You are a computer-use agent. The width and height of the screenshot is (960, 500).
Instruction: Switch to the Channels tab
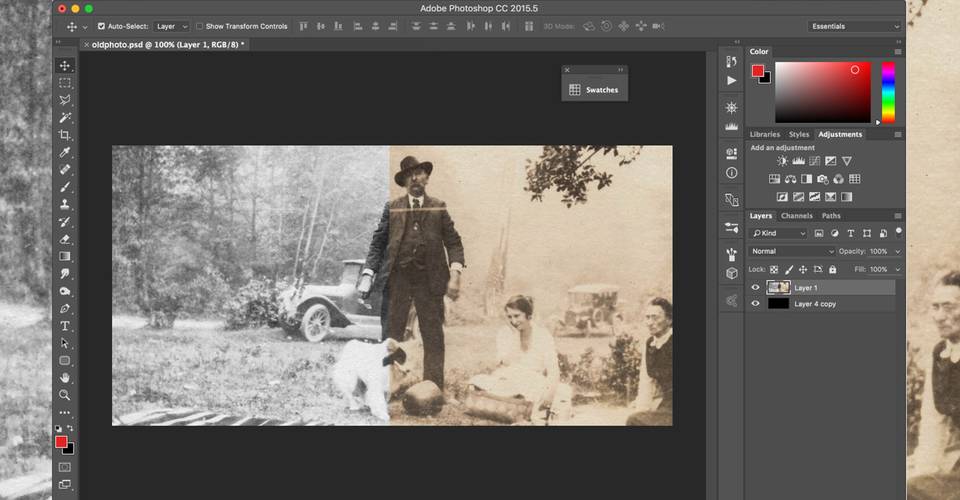point(797,216)
